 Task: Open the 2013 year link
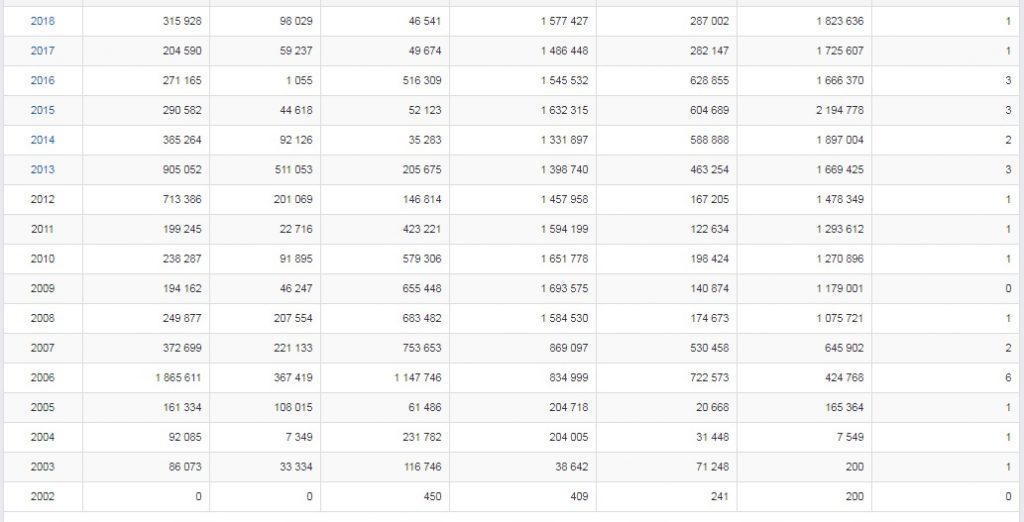pyautogui.click(x=42, y=170)
